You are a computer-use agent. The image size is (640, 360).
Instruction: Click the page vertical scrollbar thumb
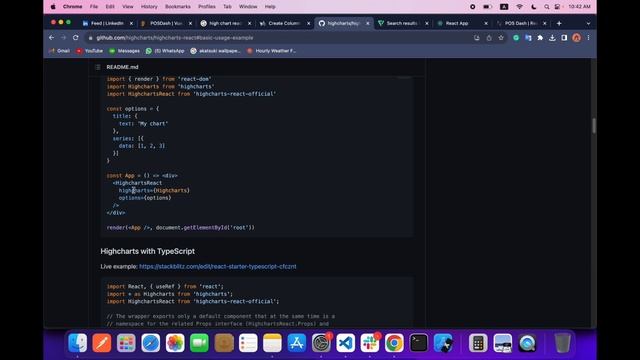[593, 125]
